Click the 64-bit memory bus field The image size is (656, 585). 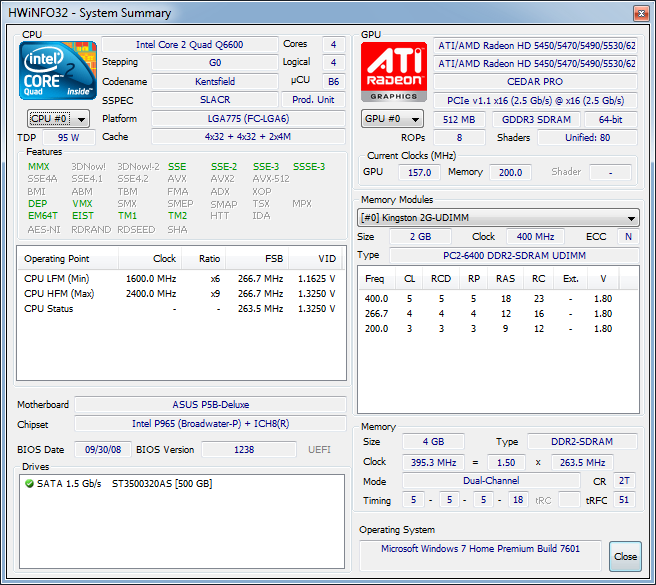click(610, 119)
